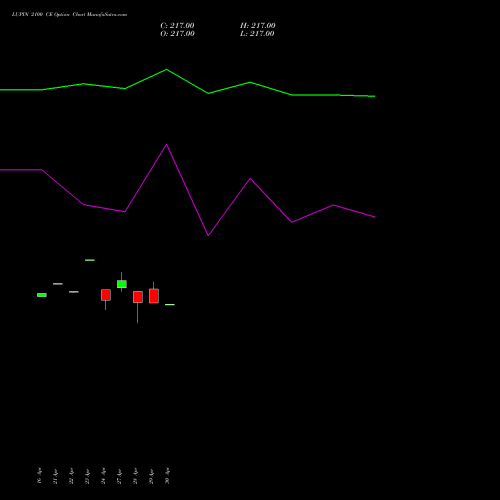Click the 'L: 217.00' low value
The height and width of the screenshot is (500, 500).
click(257, 34)
